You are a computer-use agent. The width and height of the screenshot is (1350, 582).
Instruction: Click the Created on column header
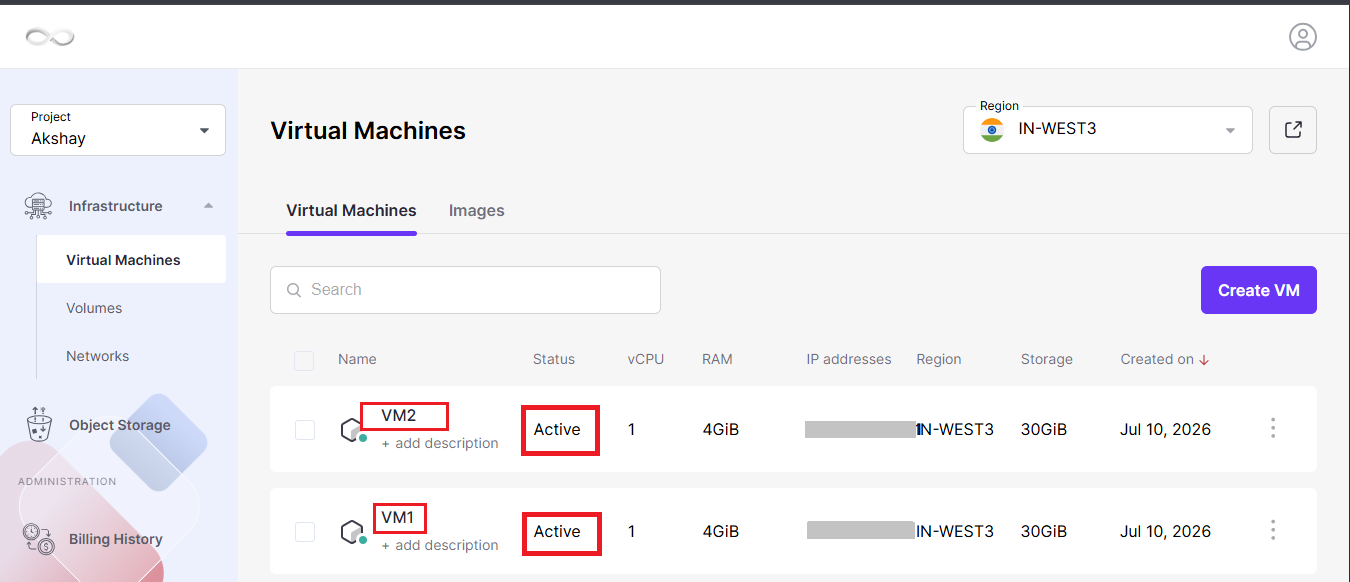coord(1157,359)
